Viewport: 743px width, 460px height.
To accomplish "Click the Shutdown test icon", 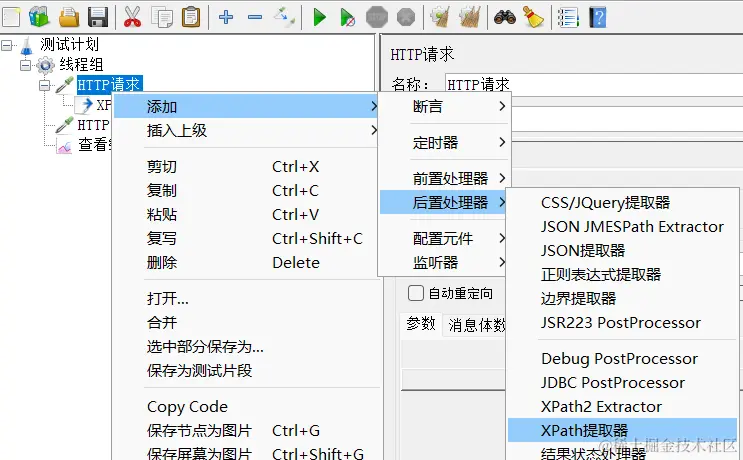I will click(406, 18).
